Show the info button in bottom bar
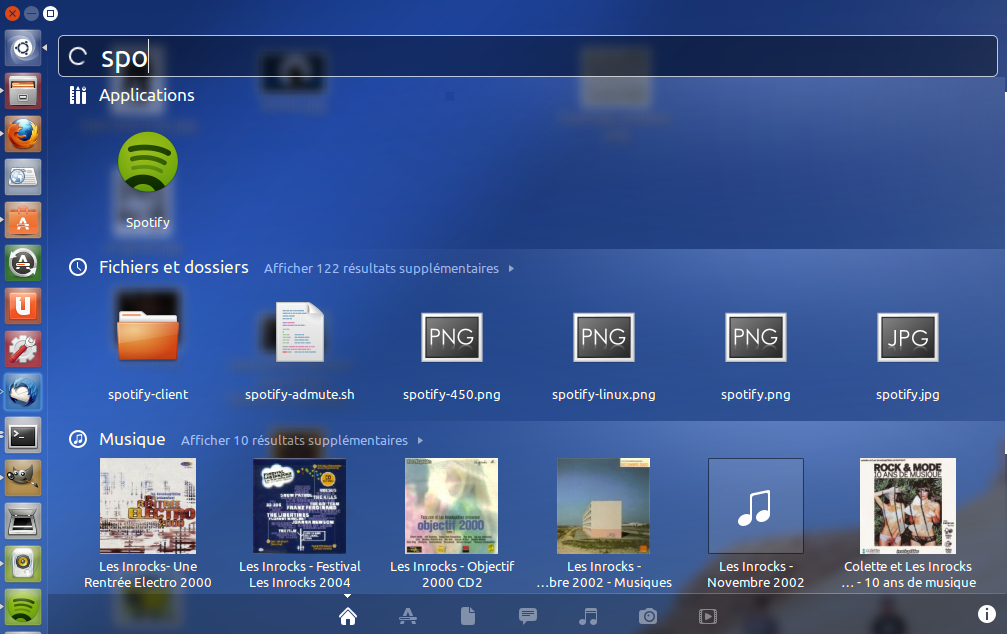 [x=986, y=614]
